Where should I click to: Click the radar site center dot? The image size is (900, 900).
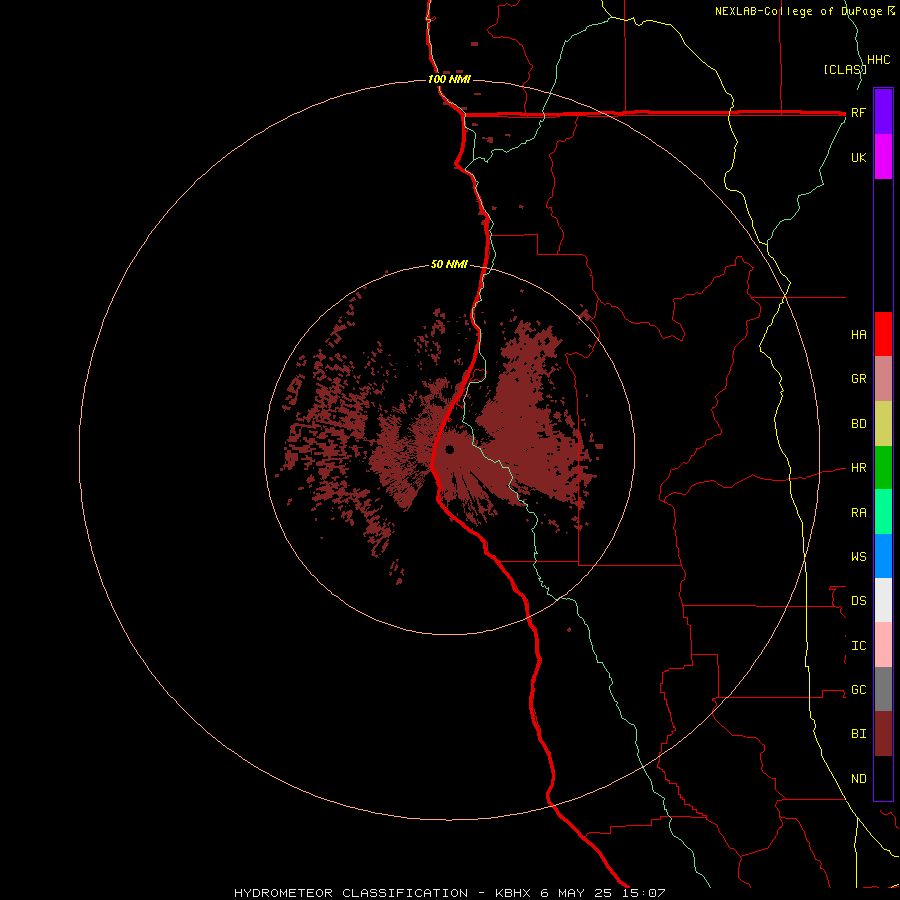[x=449, y=449]
